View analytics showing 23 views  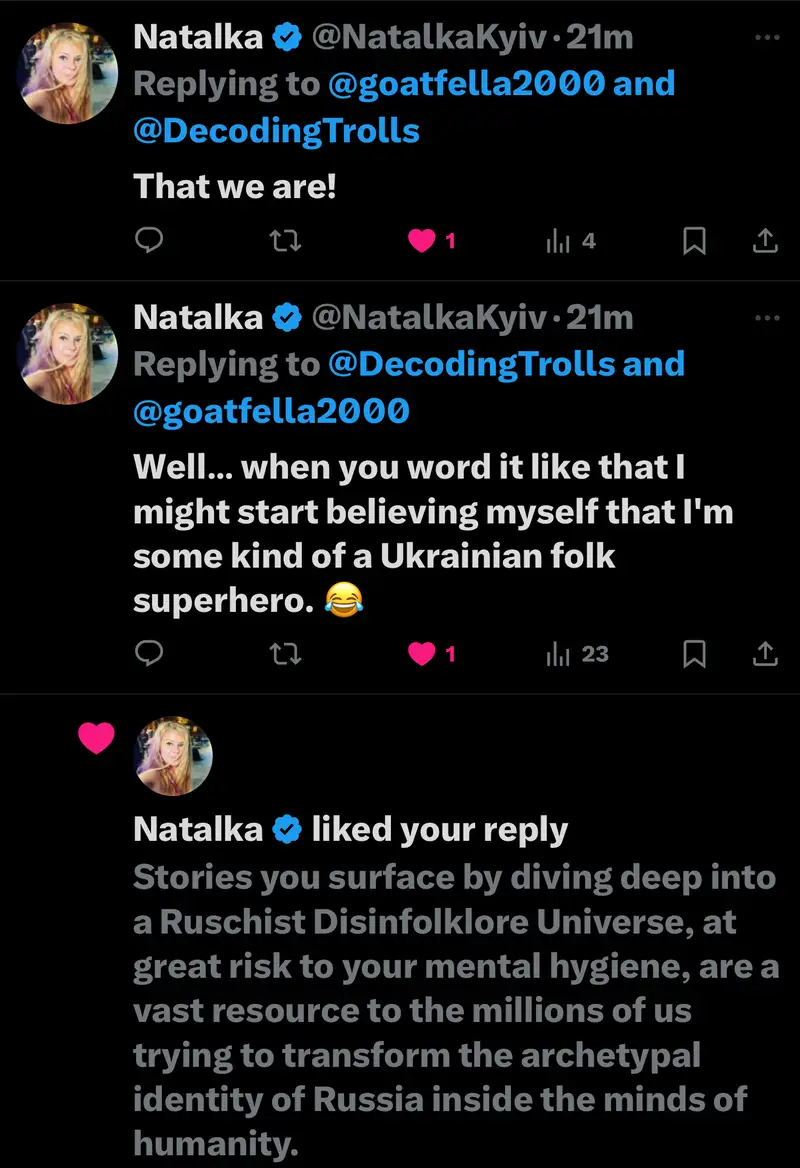[x=577, y=653]
